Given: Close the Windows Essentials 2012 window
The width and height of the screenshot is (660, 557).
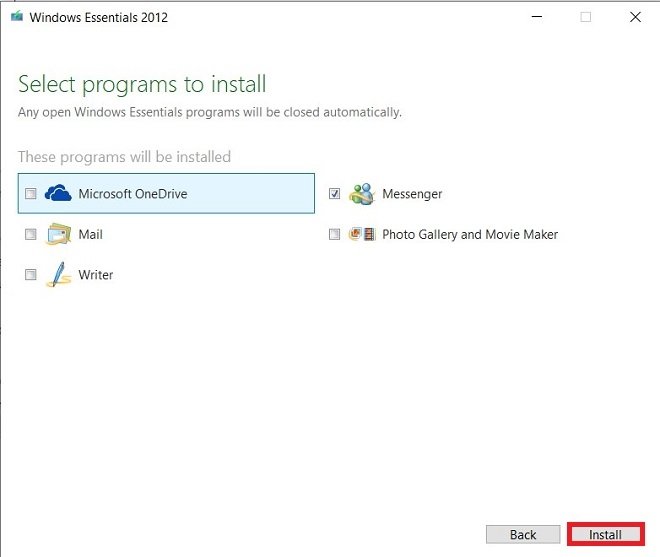Looking at the screenshot, I should point(635,17).
